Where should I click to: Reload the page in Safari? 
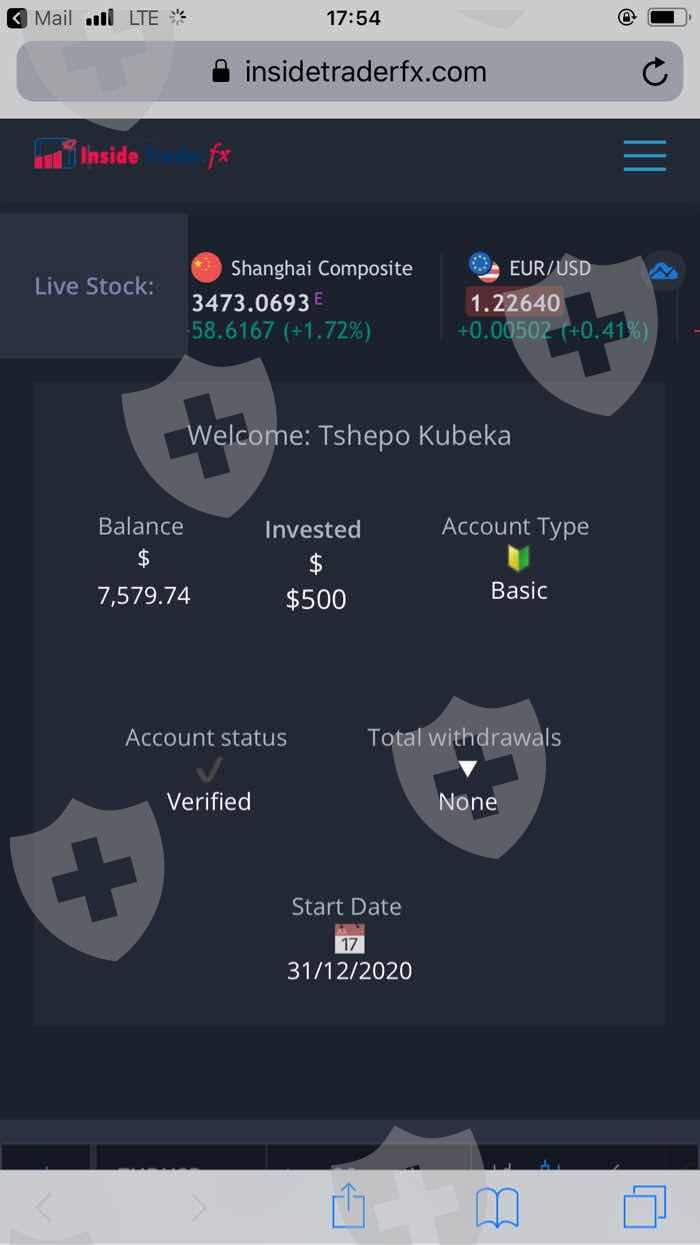[654, 72]
